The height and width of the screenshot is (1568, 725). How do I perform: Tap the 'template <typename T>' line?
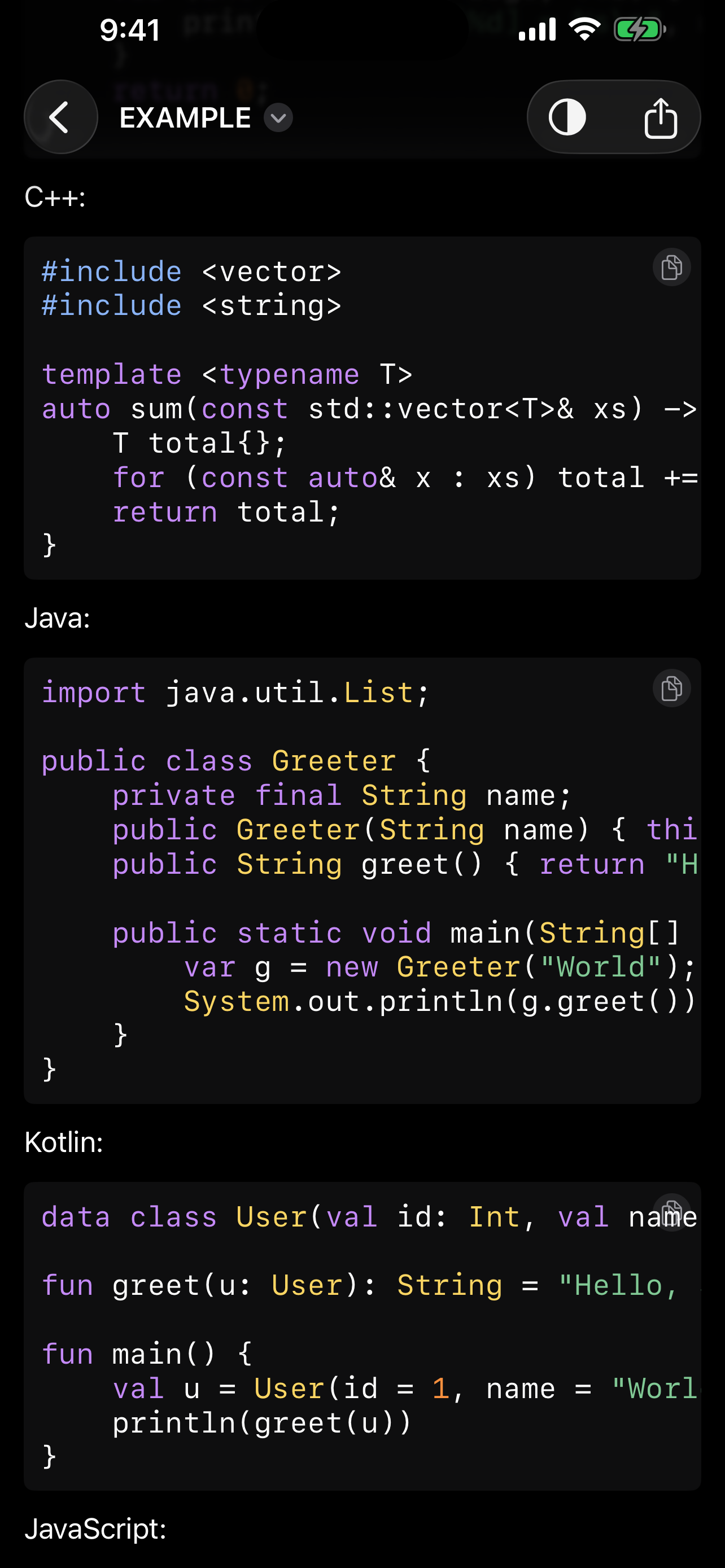[227, 374]
